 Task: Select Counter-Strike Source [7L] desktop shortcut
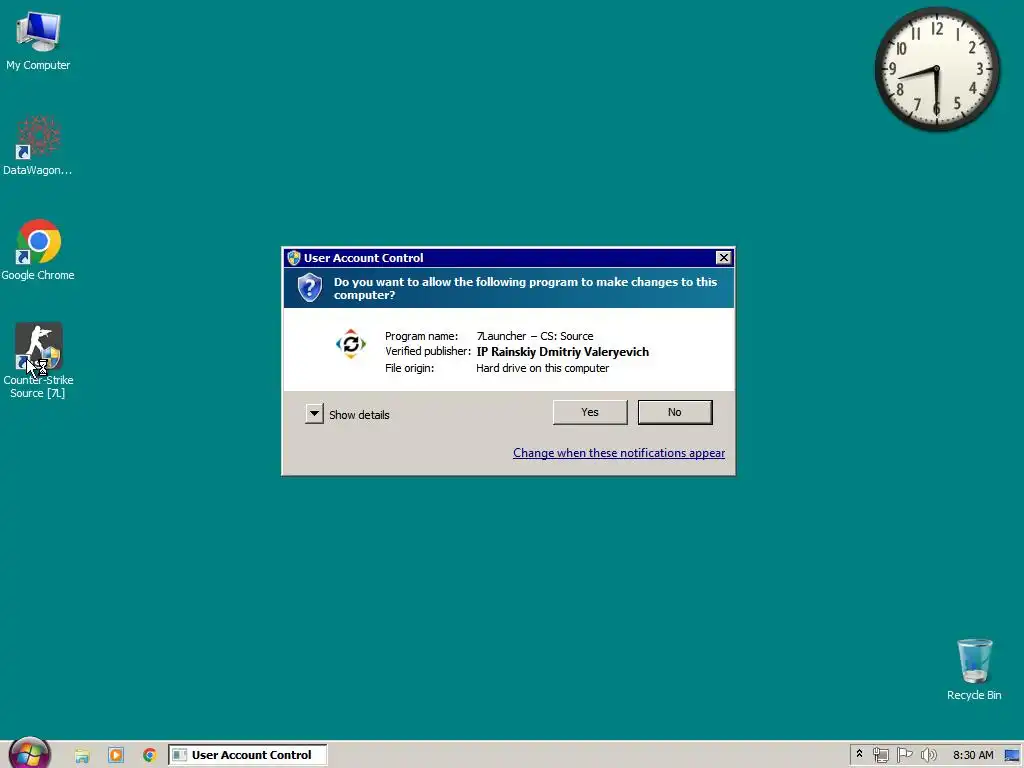pyautogui.click(x=38, y=360)
